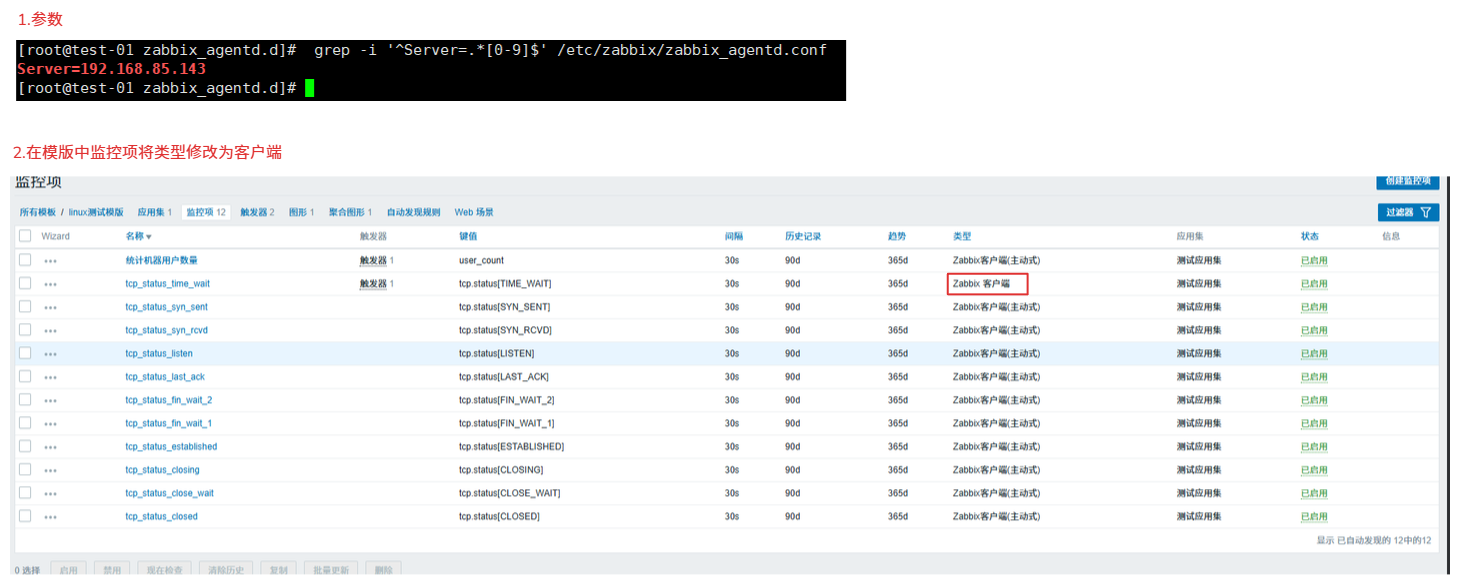Check the box for tcp_status_established row

[x=25, y=446]
